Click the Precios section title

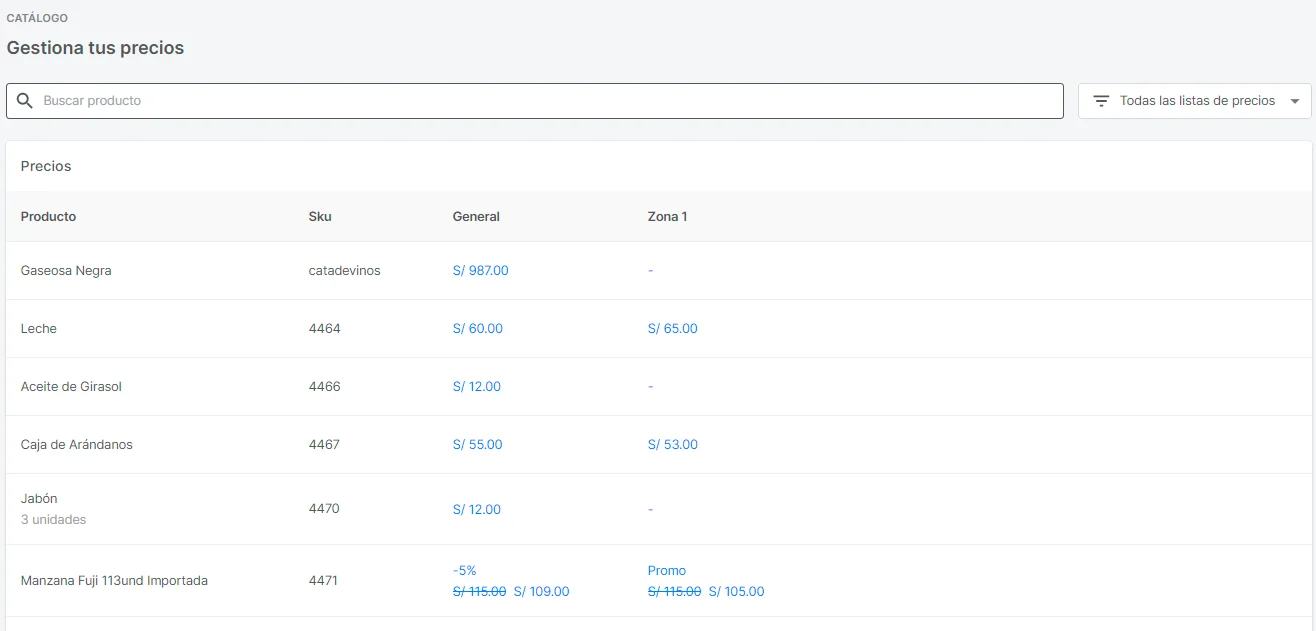pos(46,166)
